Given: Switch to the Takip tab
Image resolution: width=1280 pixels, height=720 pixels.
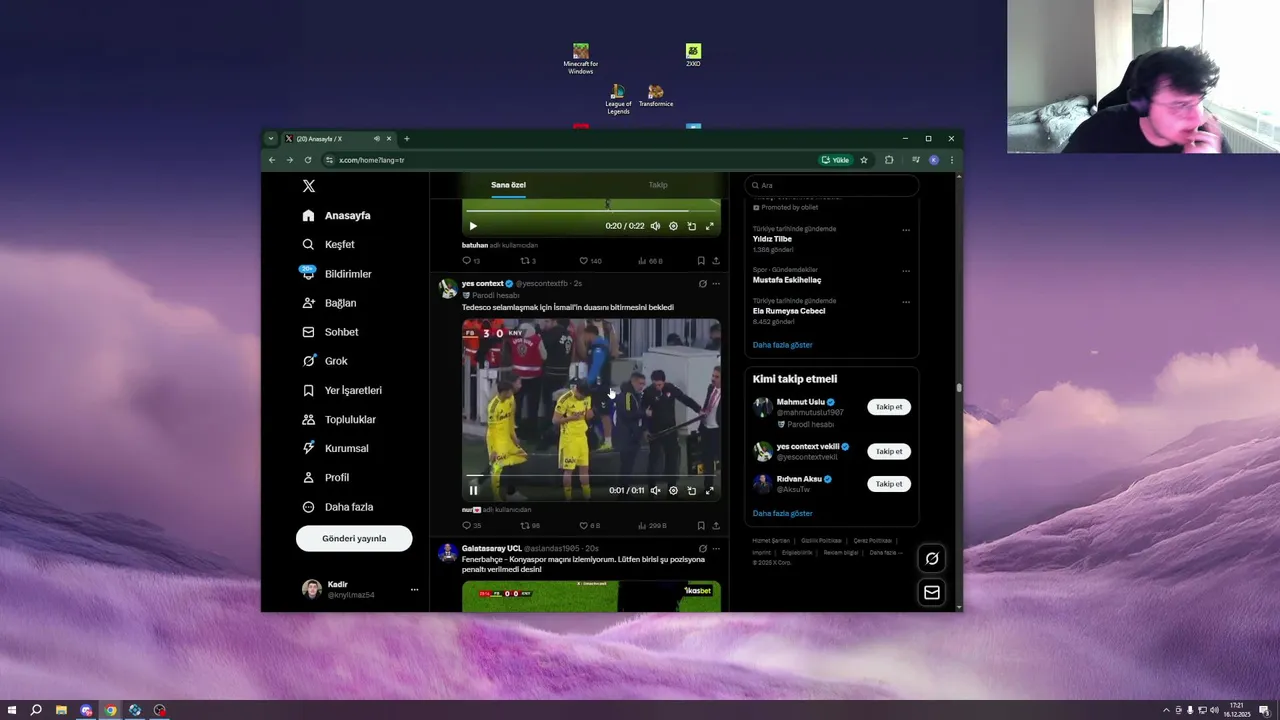Looking at the screenshot, I should point(657,185).
